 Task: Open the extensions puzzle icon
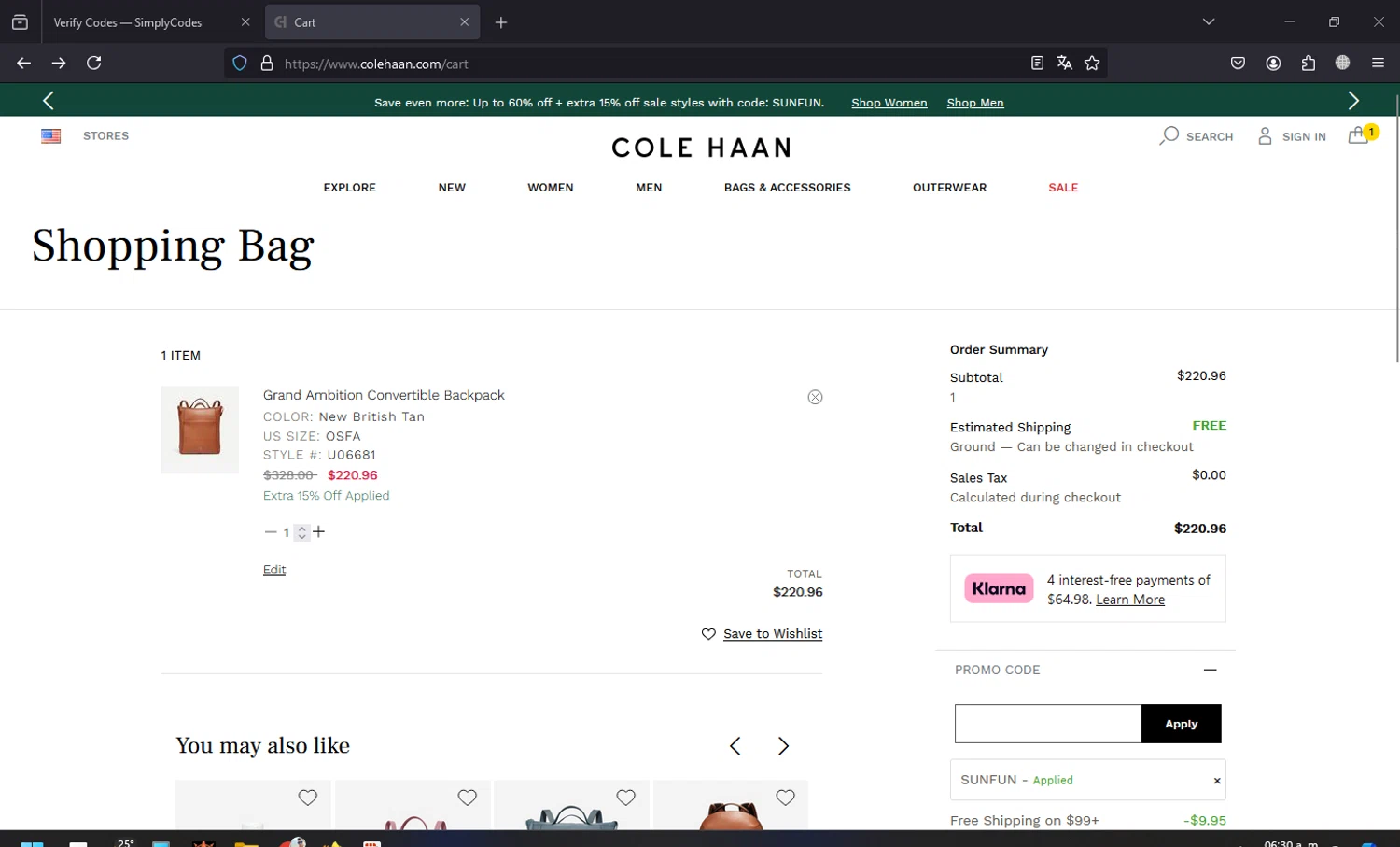[1308, 64]
